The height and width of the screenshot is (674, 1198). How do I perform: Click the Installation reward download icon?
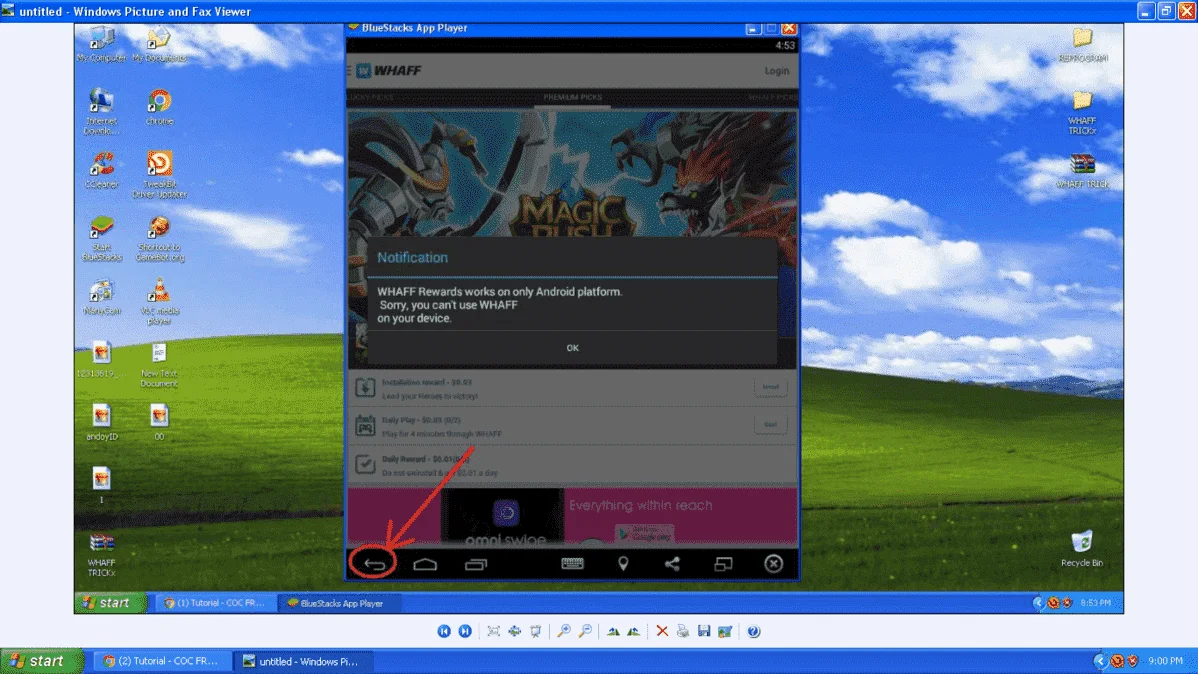pos(364,387)
